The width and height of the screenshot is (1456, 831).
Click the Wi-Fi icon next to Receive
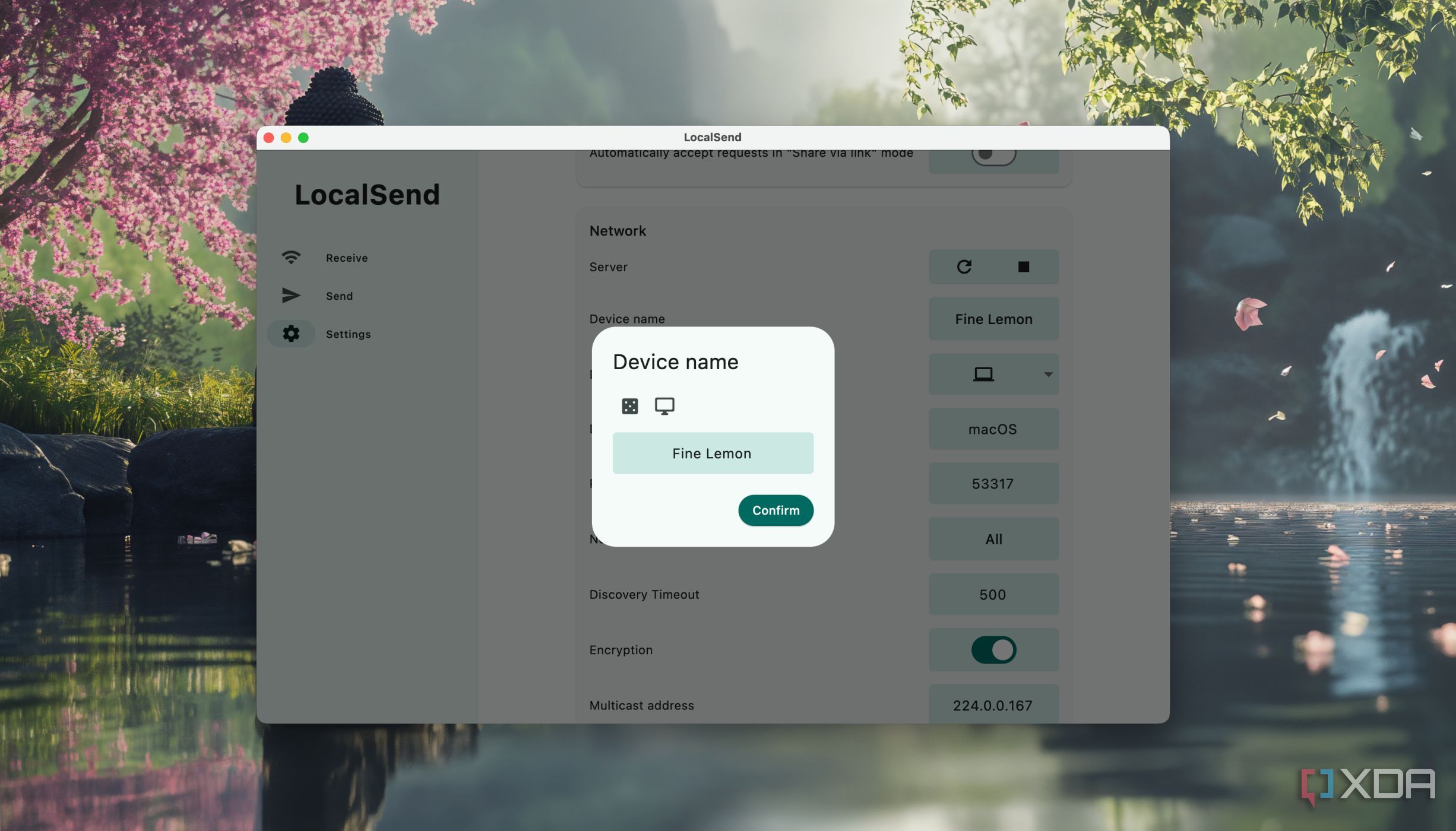[290, 258]
